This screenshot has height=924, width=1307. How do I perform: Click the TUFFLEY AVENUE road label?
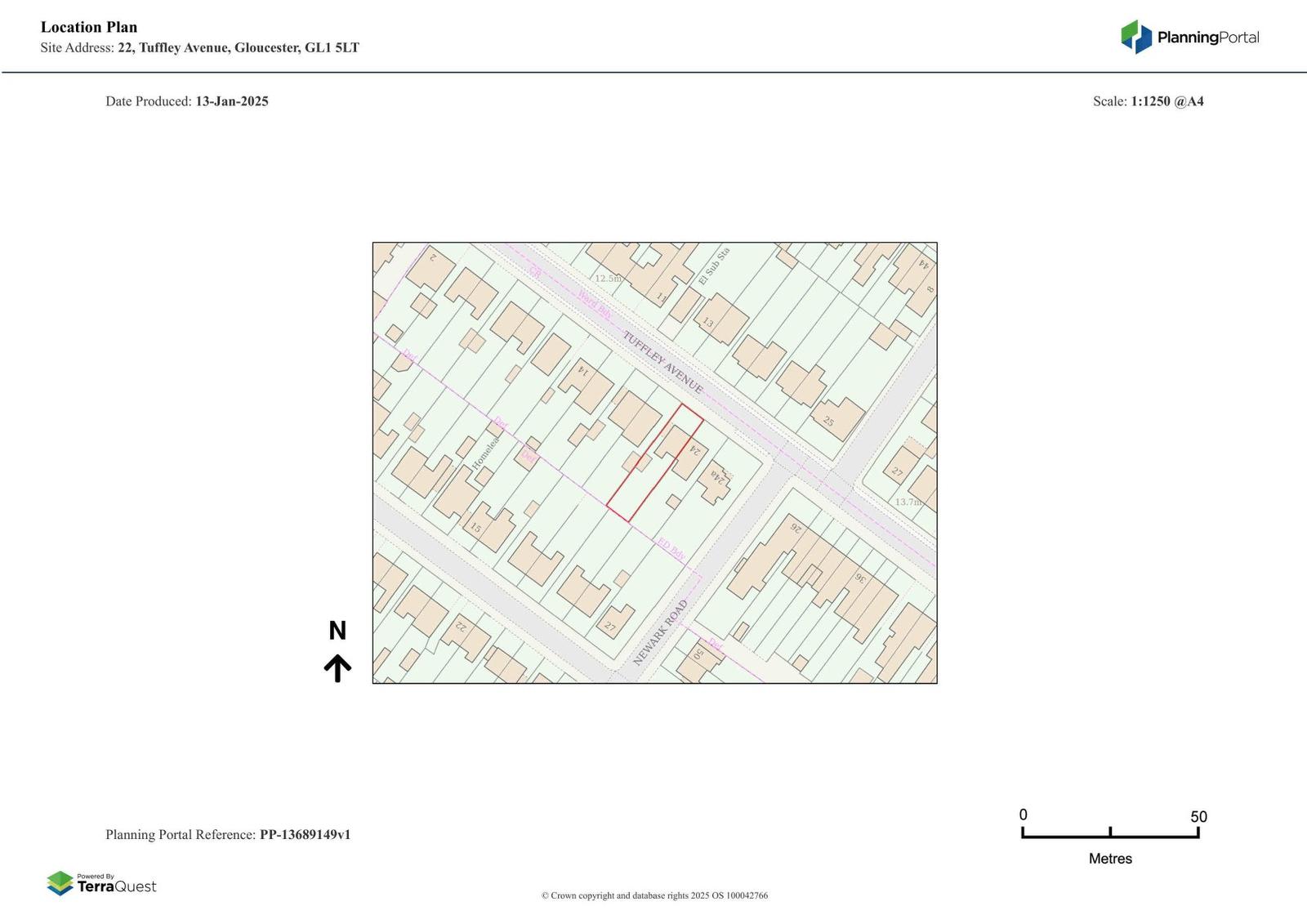(662, 362)
